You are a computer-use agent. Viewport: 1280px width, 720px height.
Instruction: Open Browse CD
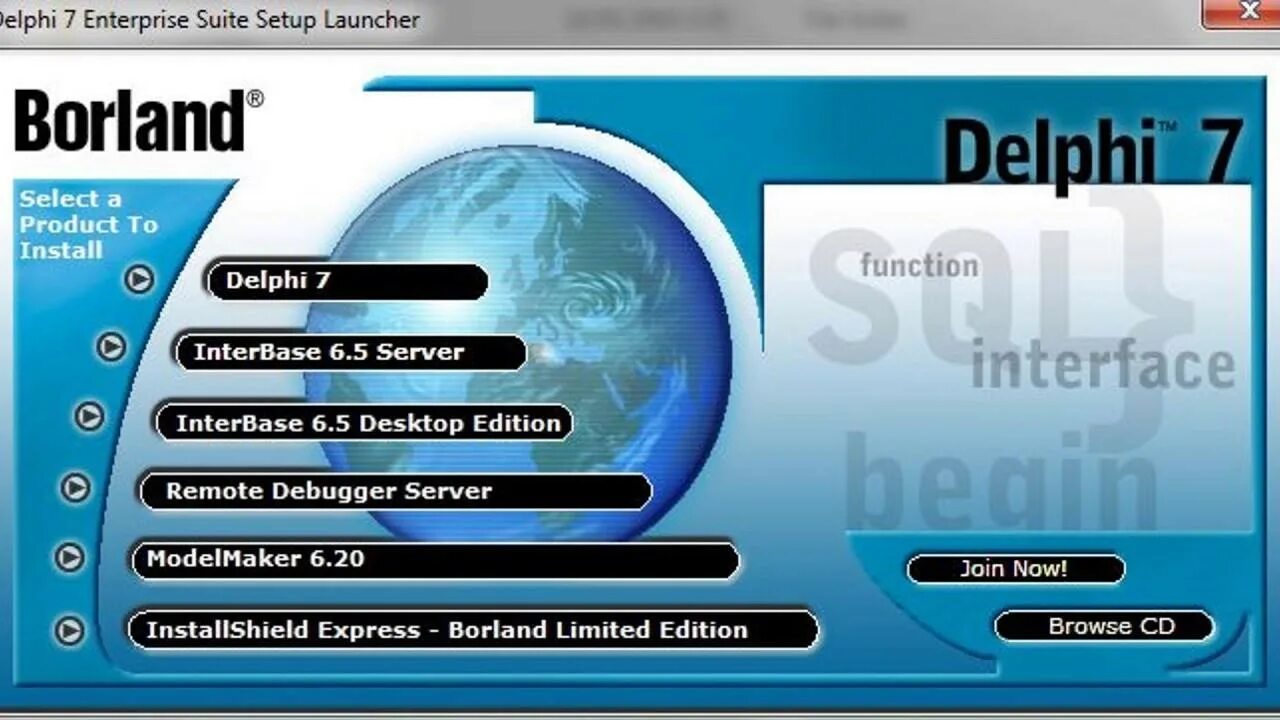coord(1104,627)
